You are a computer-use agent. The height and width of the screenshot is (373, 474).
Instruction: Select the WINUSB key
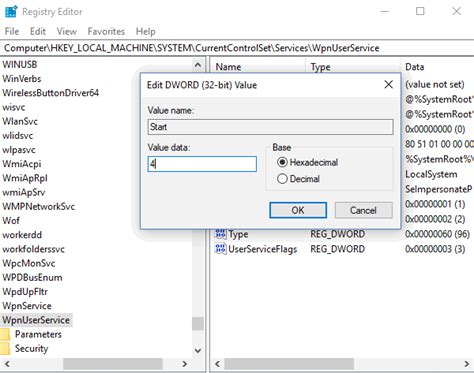point(20,65)
